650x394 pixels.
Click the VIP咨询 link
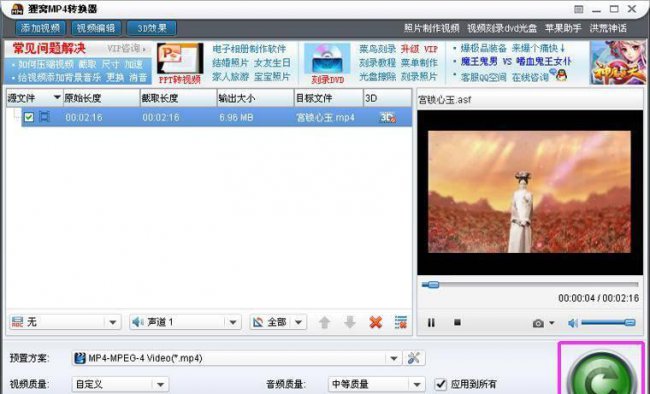coord(126,49)
